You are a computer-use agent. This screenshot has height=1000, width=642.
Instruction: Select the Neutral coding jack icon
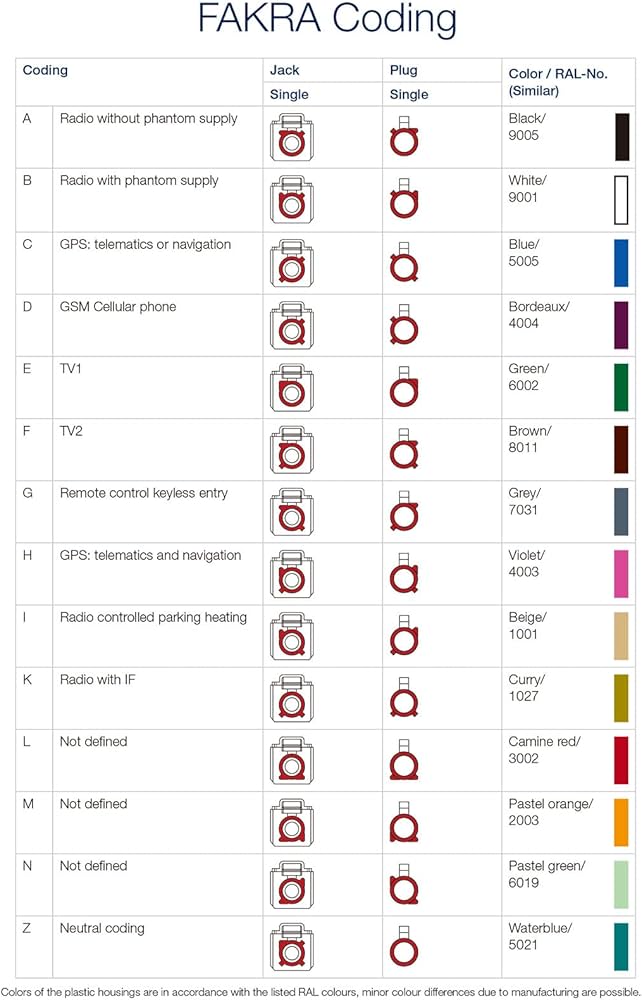pos(291,947)
